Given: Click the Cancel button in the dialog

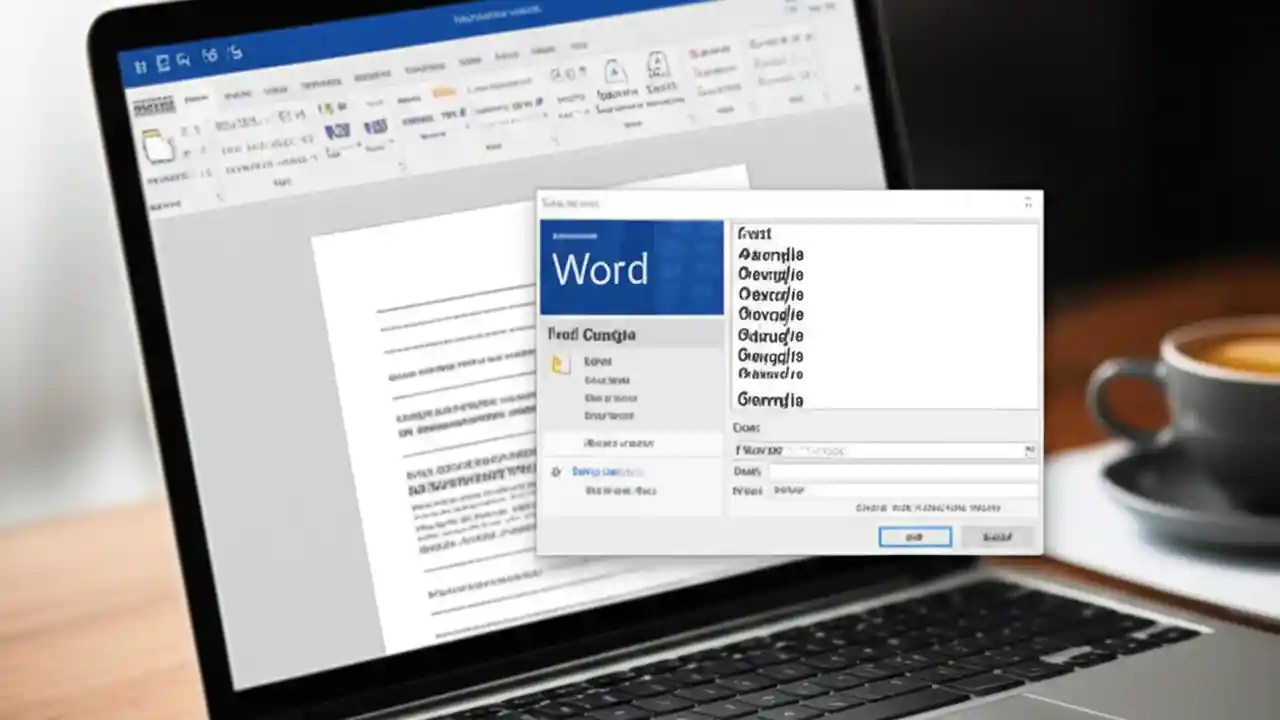Looking at the screenshot, I should coord(997,537).
